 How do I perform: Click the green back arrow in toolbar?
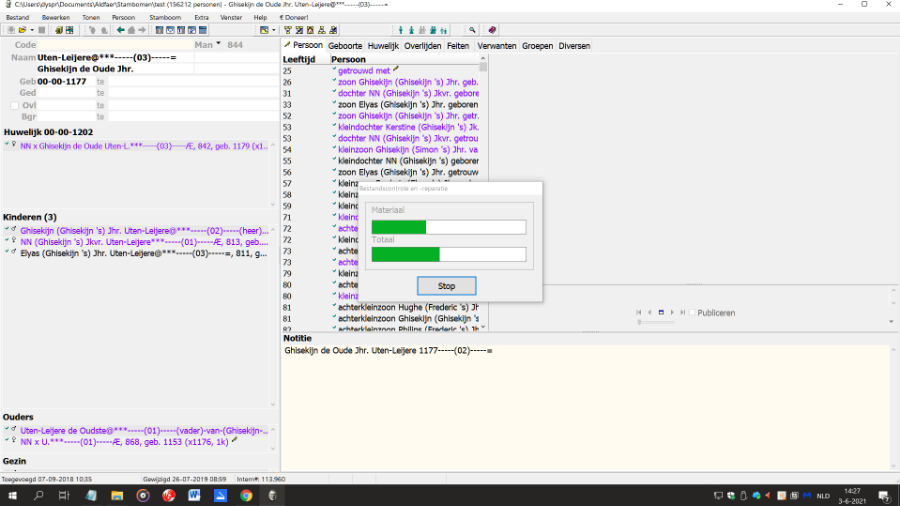pos(121,30)
